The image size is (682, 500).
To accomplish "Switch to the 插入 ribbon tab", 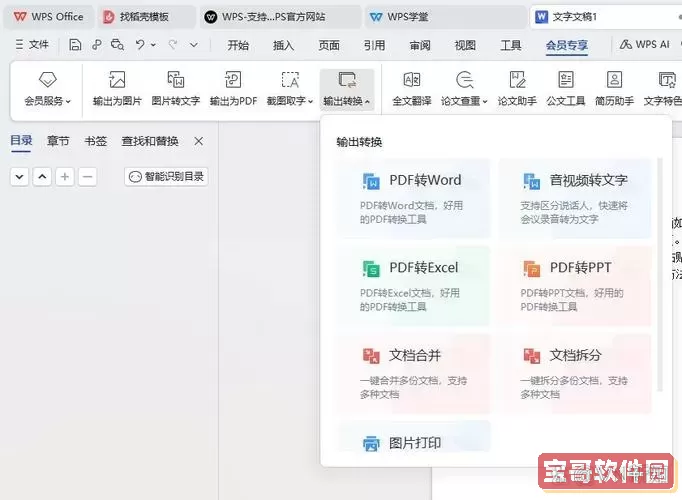I will [283, 45].
